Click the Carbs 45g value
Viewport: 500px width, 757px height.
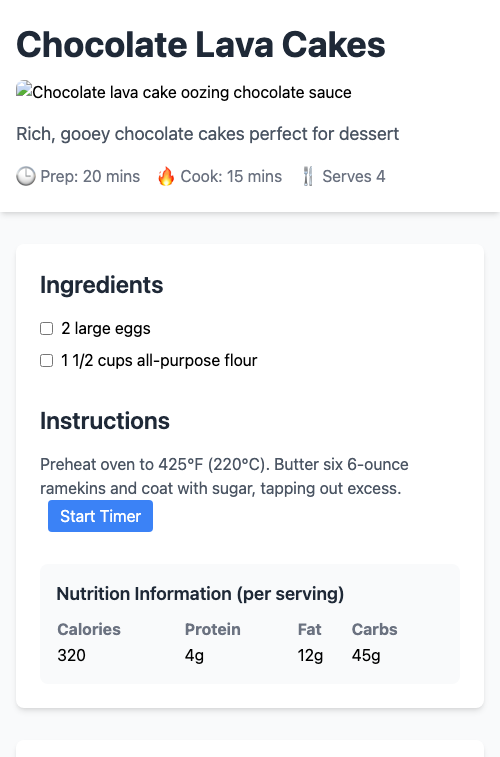(366, 656)
